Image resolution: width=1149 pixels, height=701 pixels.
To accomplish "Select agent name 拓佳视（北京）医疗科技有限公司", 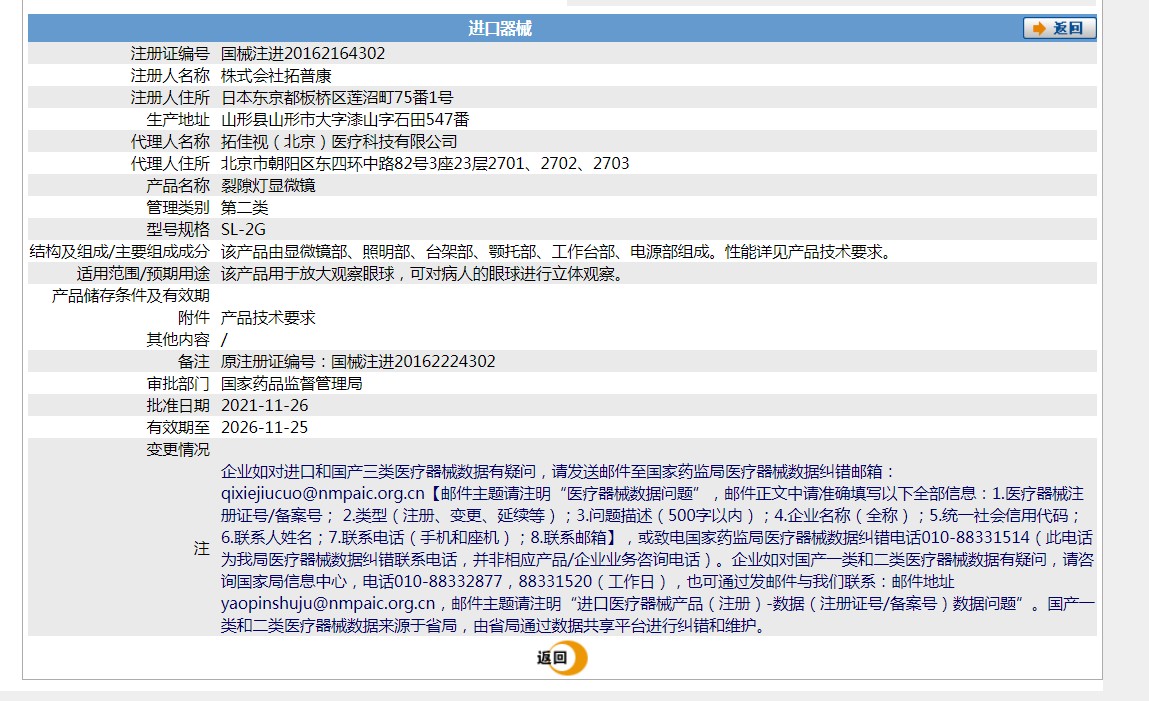I will pos(338,142).
